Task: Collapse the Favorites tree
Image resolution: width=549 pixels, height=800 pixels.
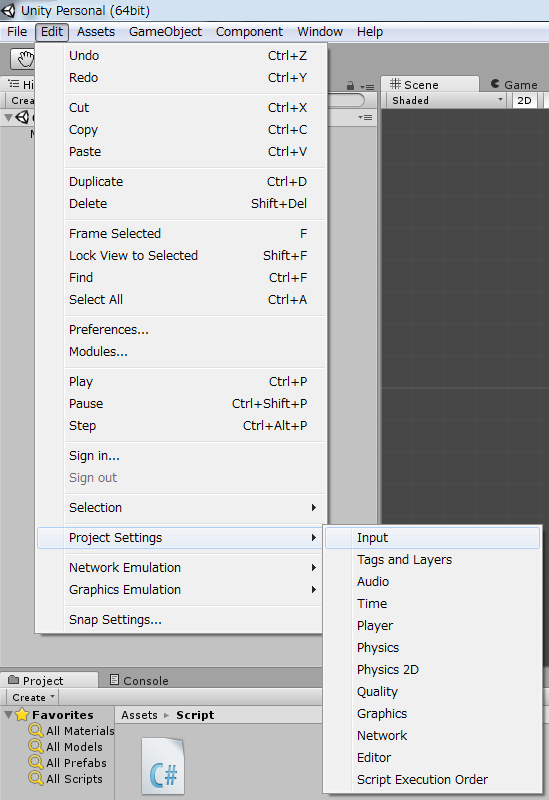Action: pyautogui.click(x=8, y=715)
